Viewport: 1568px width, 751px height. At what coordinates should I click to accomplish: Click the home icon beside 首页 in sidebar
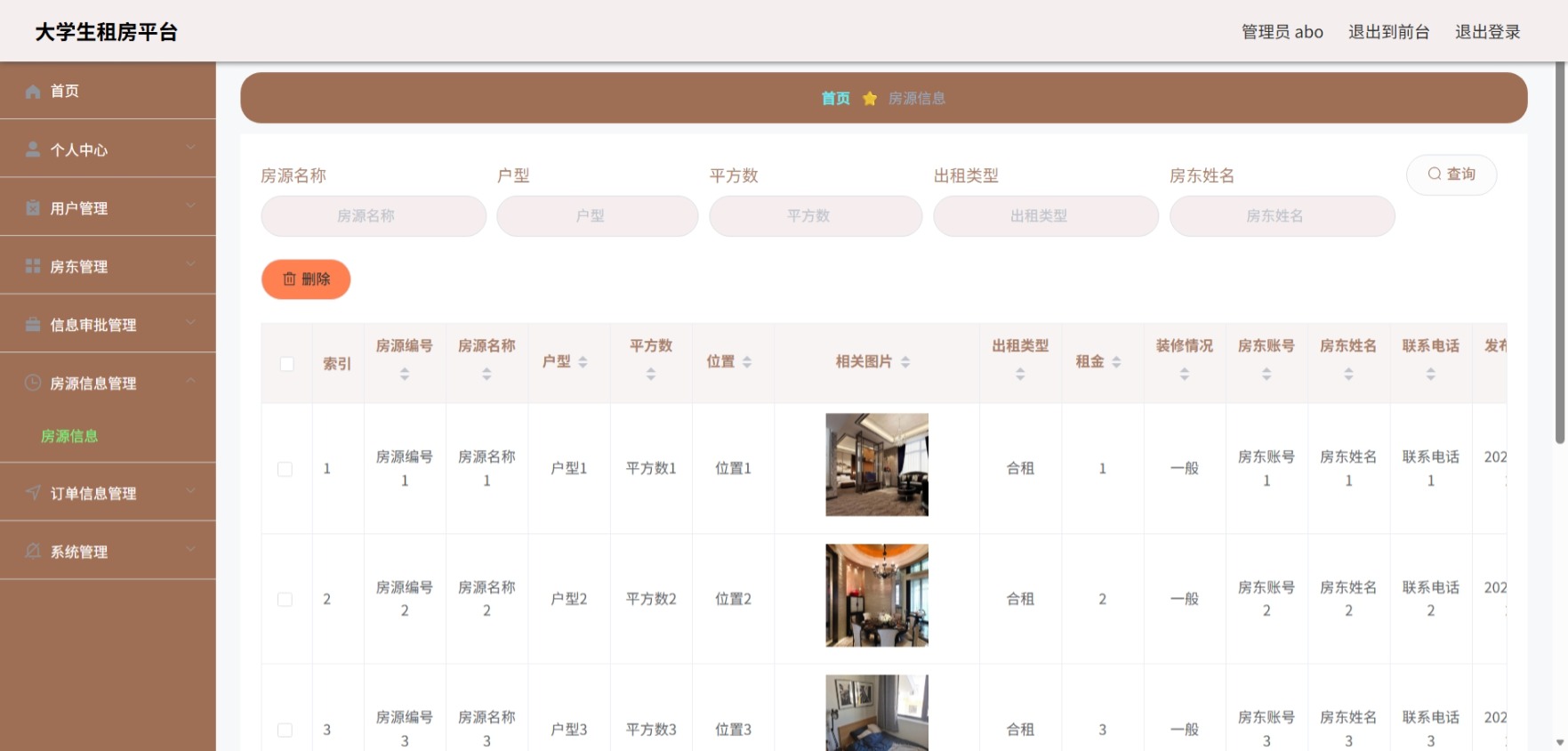point(33,91)
